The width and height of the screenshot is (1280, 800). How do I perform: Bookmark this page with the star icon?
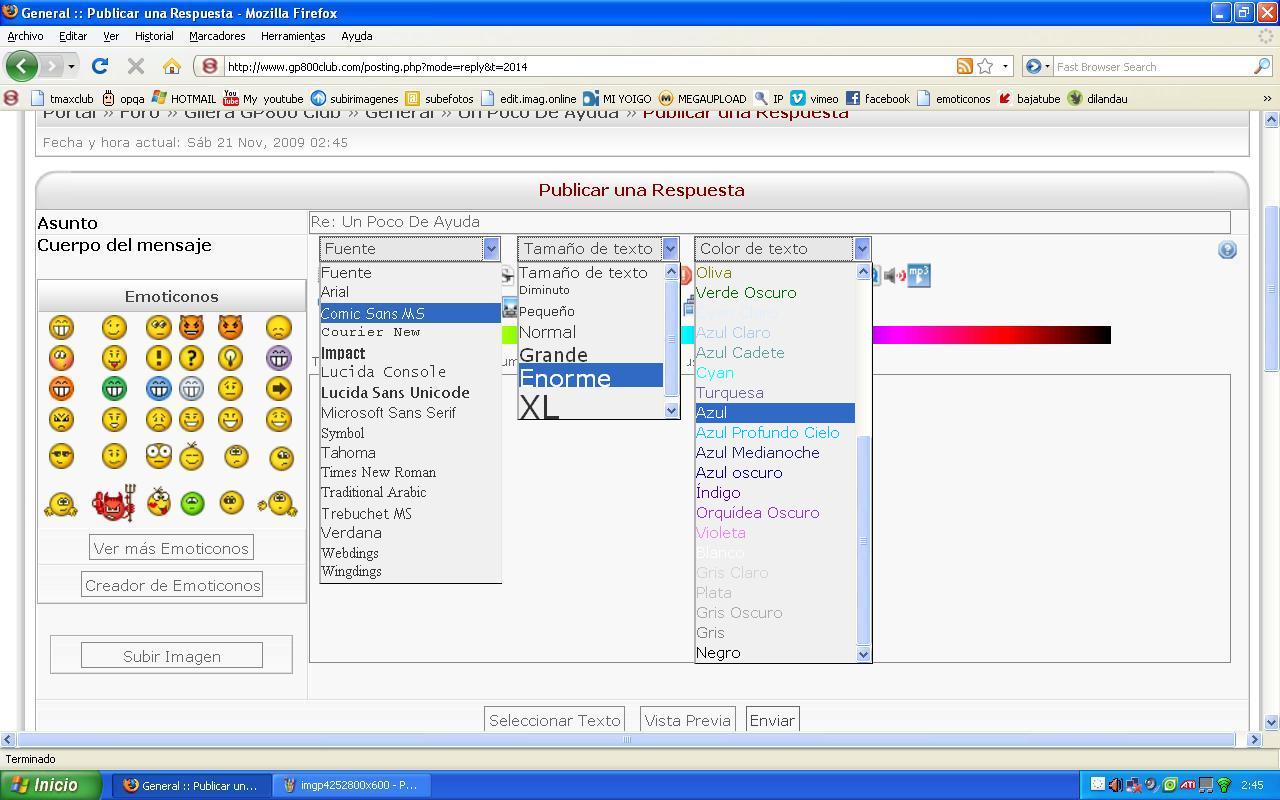pyautogui.click(x=985, y=67)
